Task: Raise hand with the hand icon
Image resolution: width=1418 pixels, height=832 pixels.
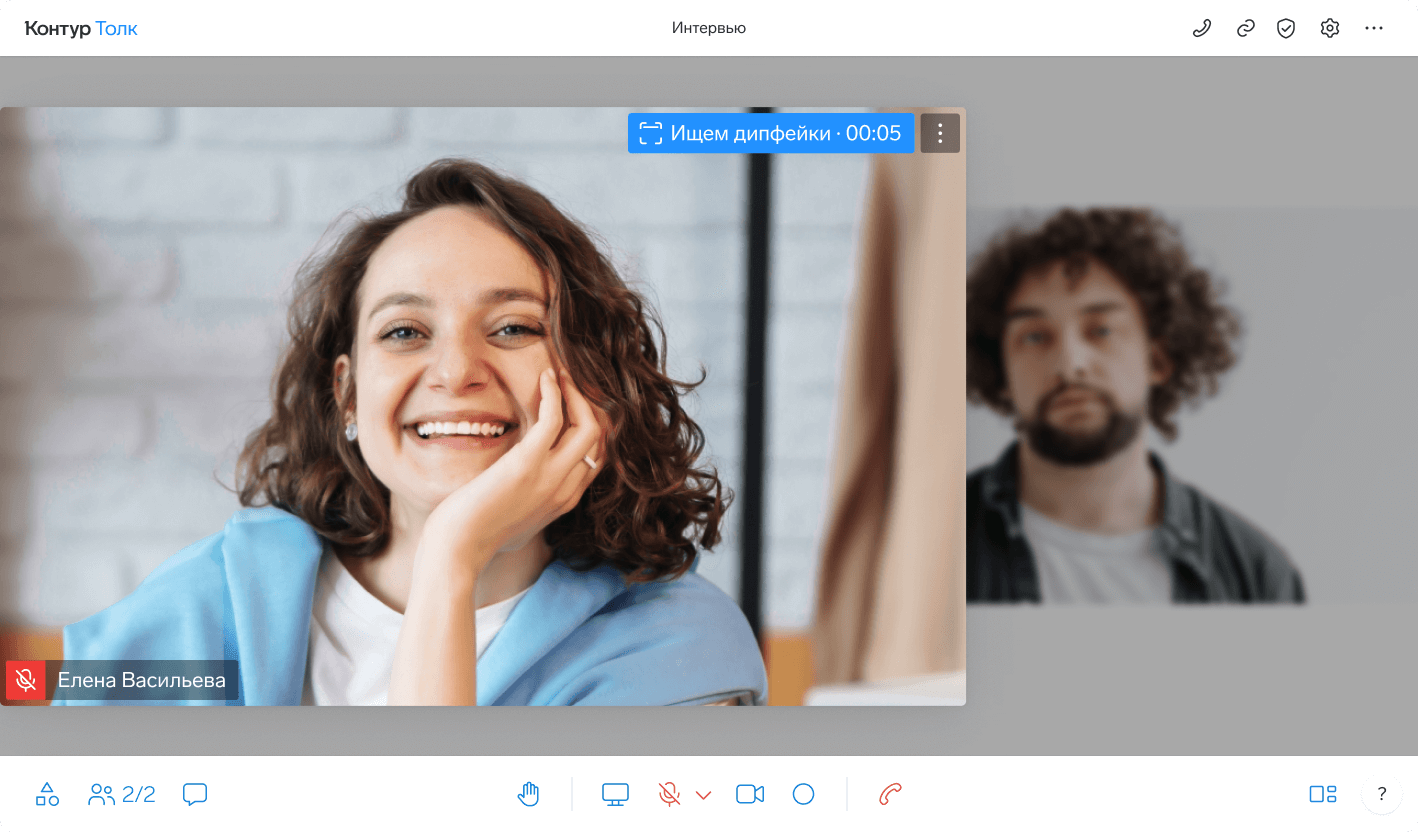Action: click(528, 794)
